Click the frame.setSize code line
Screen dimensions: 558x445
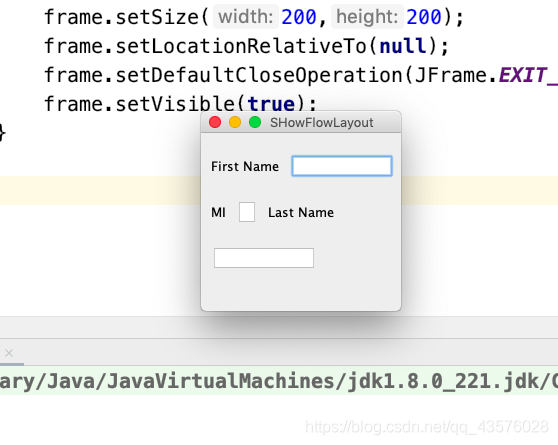pos(254,17)
